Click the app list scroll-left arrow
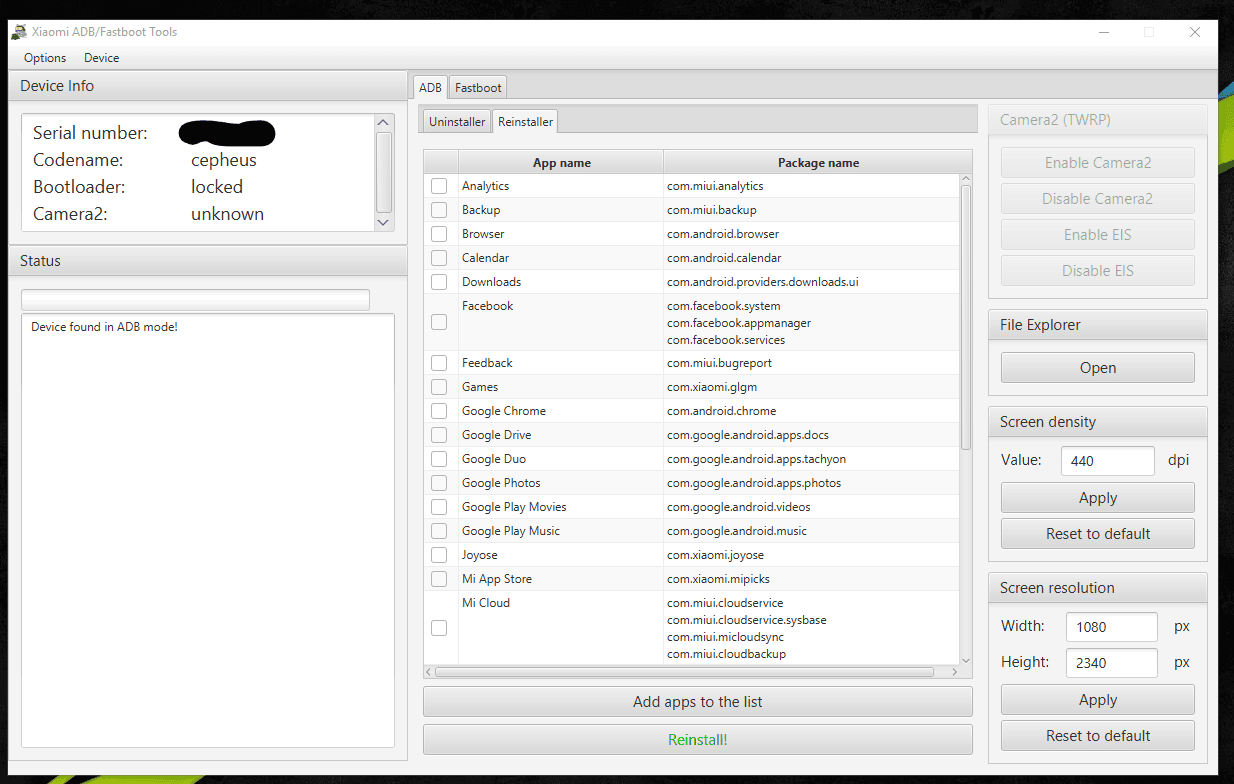The image size is (1234, 784). pos(429,672)
